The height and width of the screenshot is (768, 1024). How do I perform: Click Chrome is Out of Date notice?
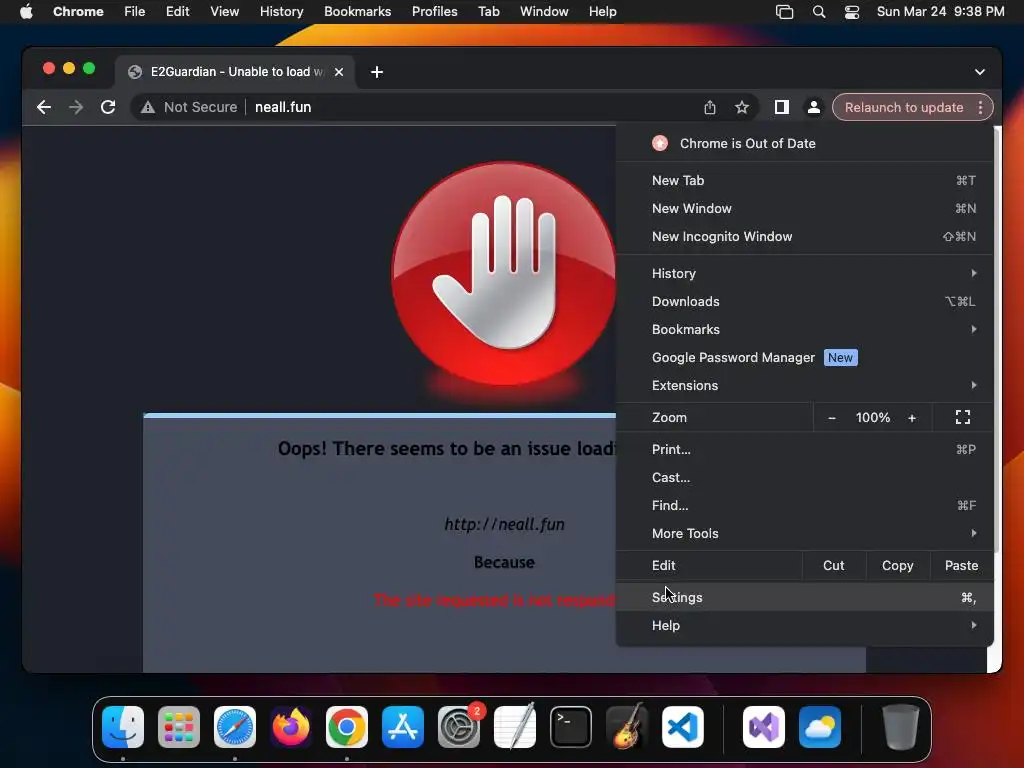(805, 144)
